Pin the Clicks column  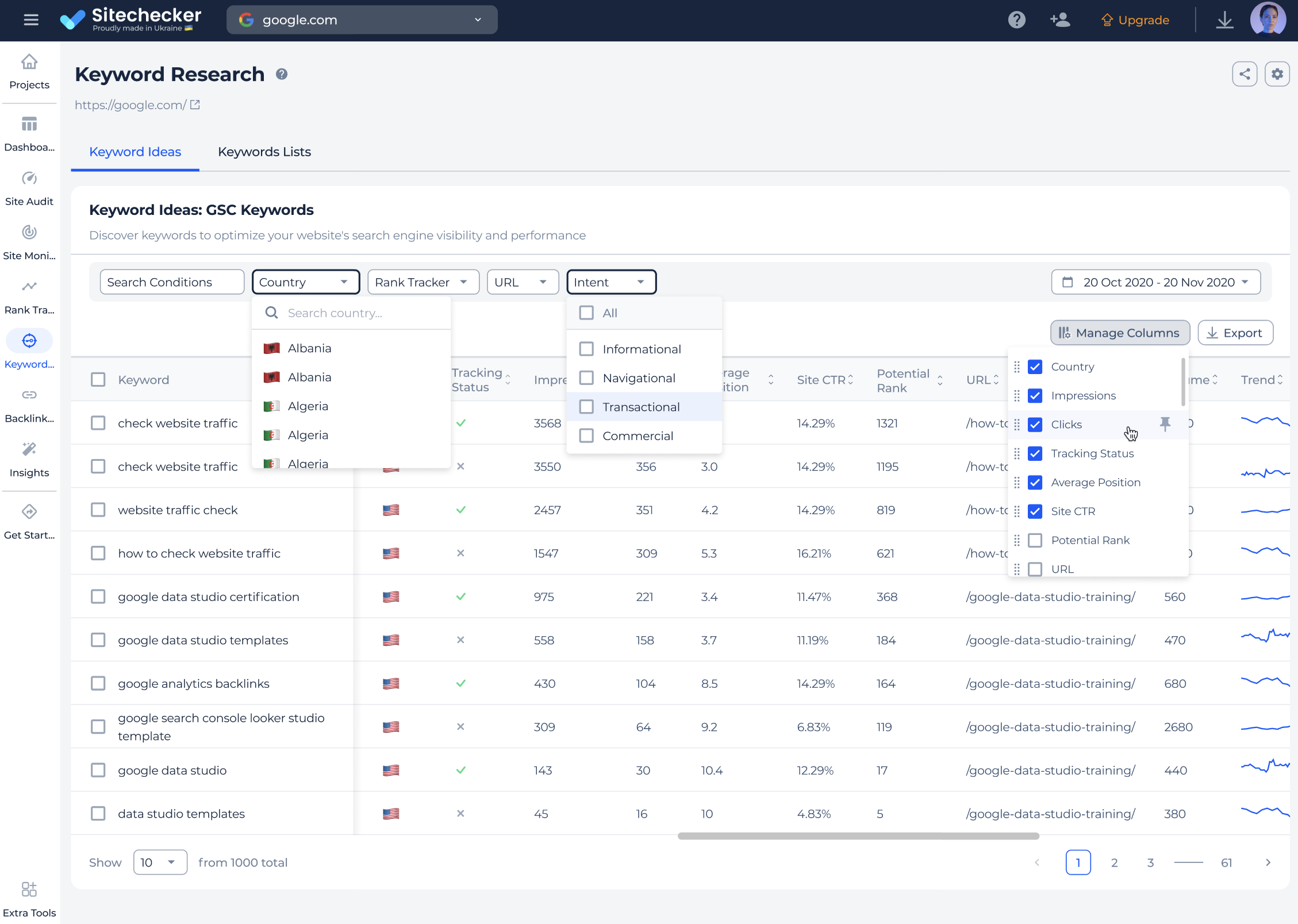pos(1165,424)
